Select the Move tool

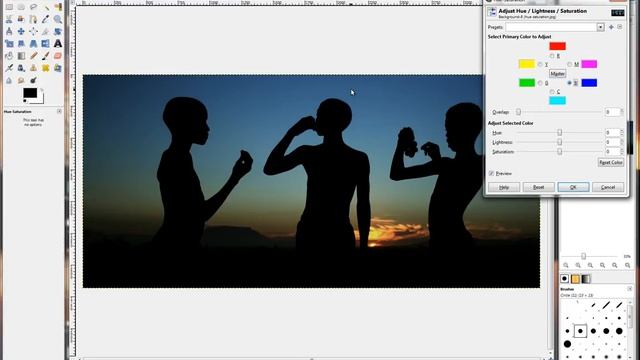[x=21, y=31]
